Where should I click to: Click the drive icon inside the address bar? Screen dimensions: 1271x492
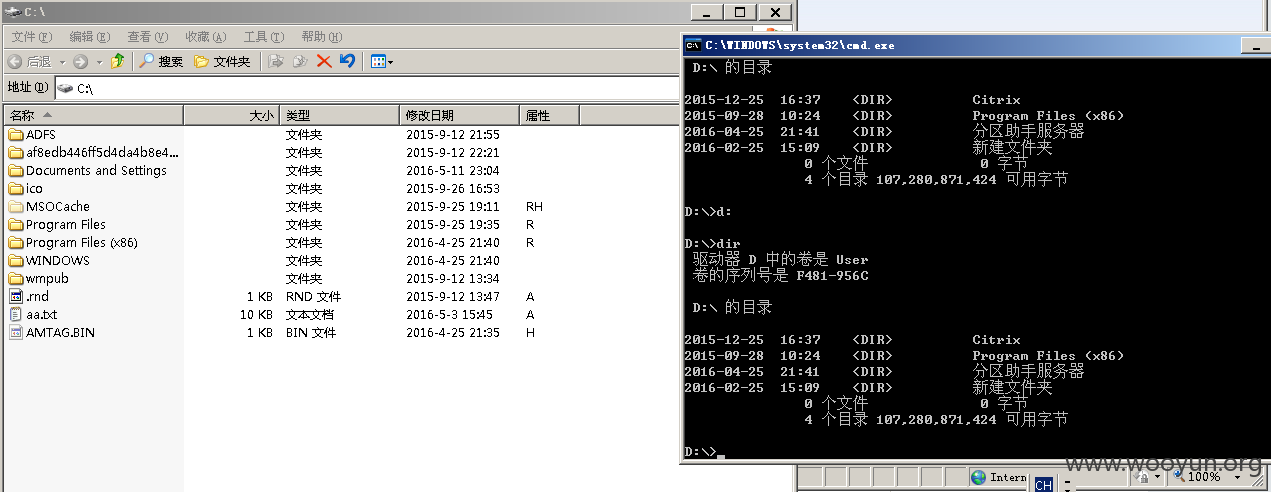click(66, 88)
